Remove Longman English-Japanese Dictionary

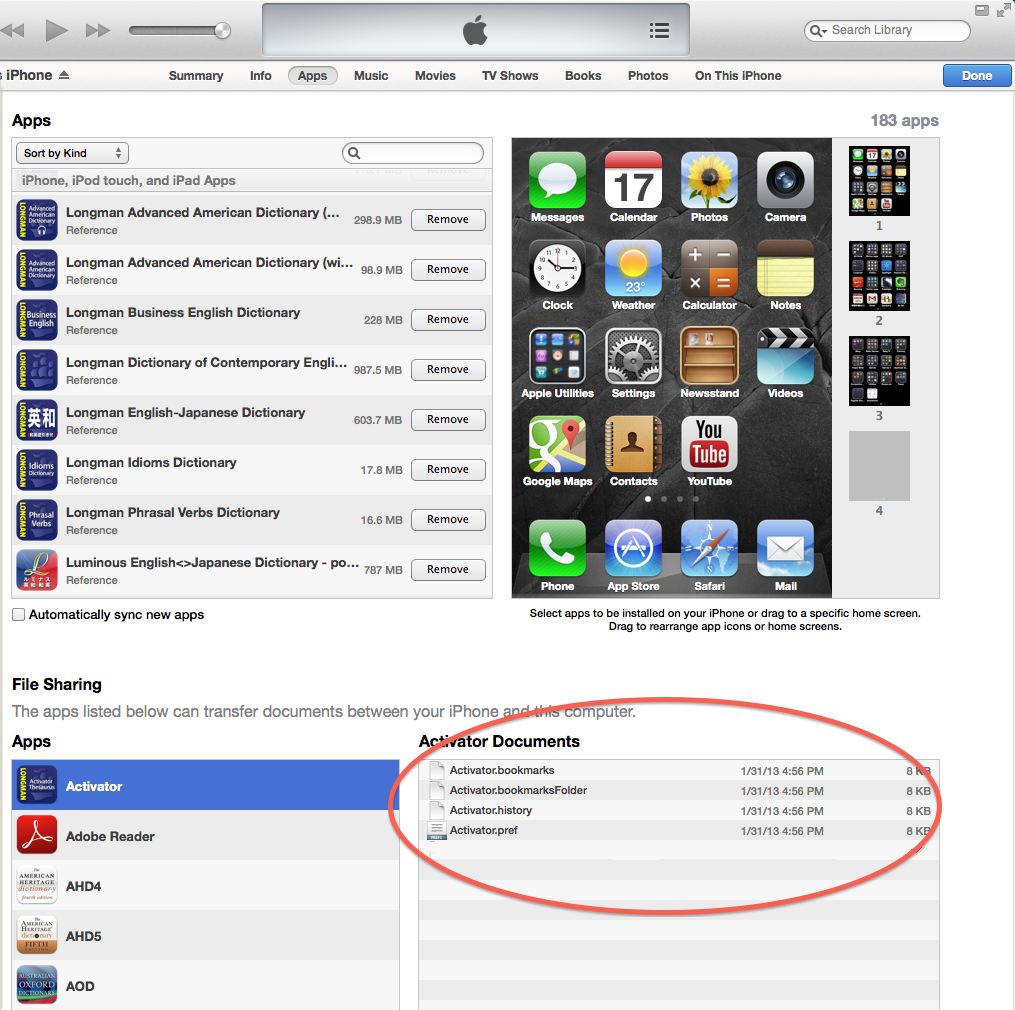[448, 420]
